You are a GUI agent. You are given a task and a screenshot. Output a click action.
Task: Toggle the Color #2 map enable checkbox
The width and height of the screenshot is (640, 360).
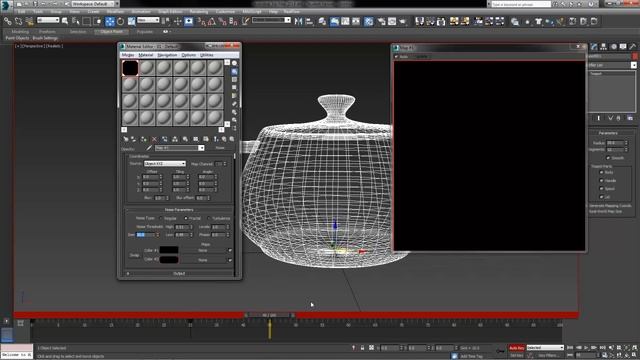click(x=230, y=260)
